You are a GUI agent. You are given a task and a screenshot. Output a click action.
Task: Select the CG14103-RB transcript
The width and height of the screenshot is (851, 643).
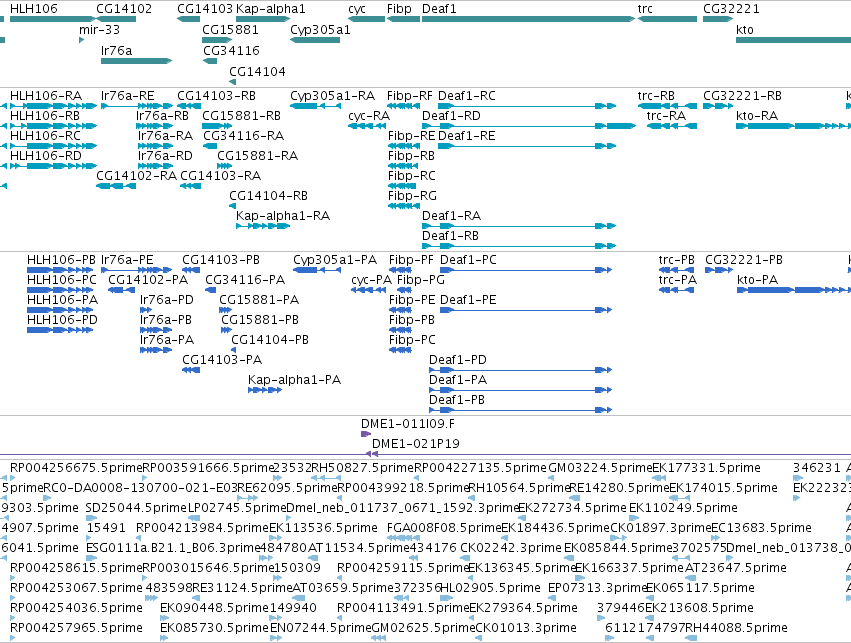189,106
